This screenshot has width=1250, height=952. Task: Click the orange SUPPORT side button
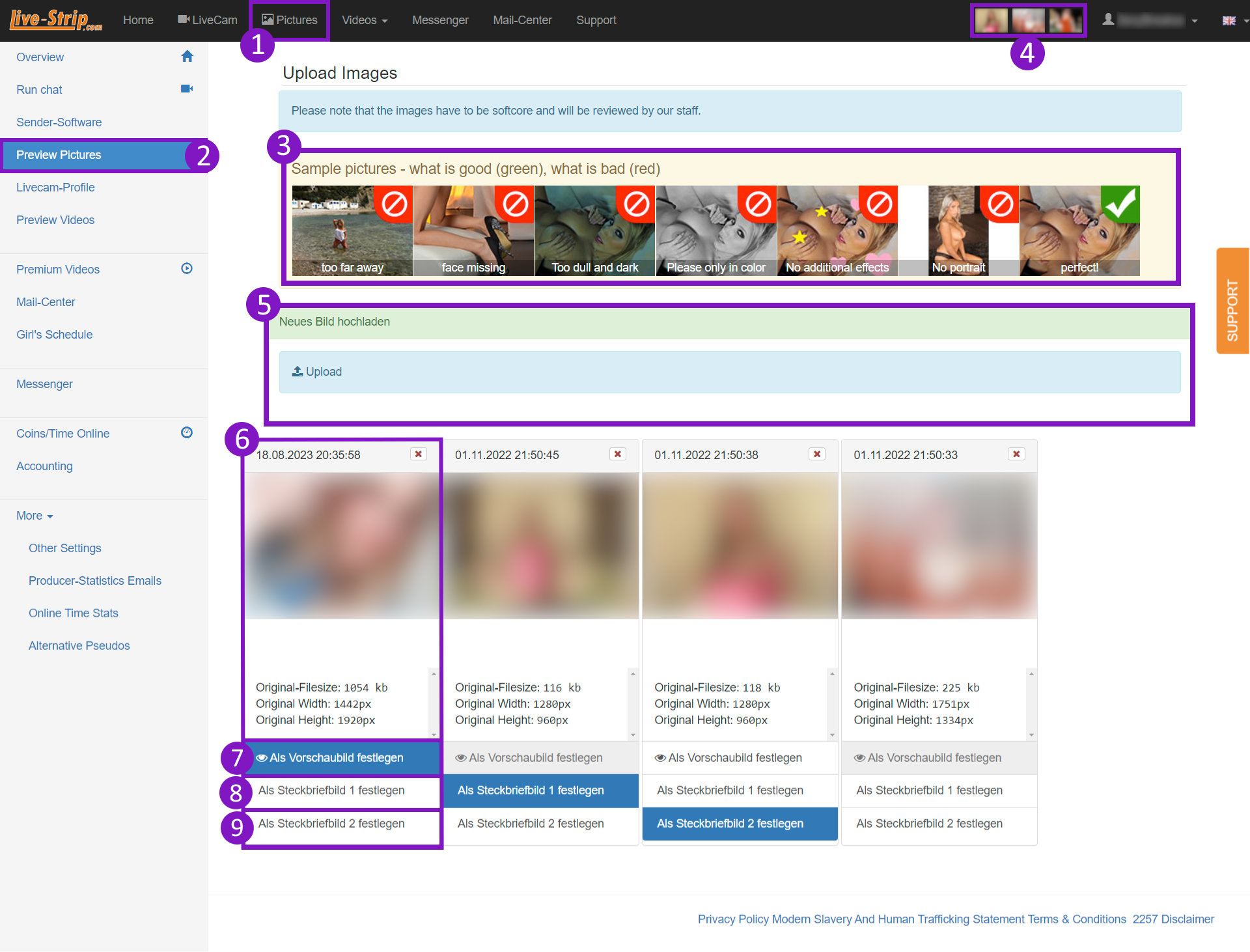[x=1232, y=301]
